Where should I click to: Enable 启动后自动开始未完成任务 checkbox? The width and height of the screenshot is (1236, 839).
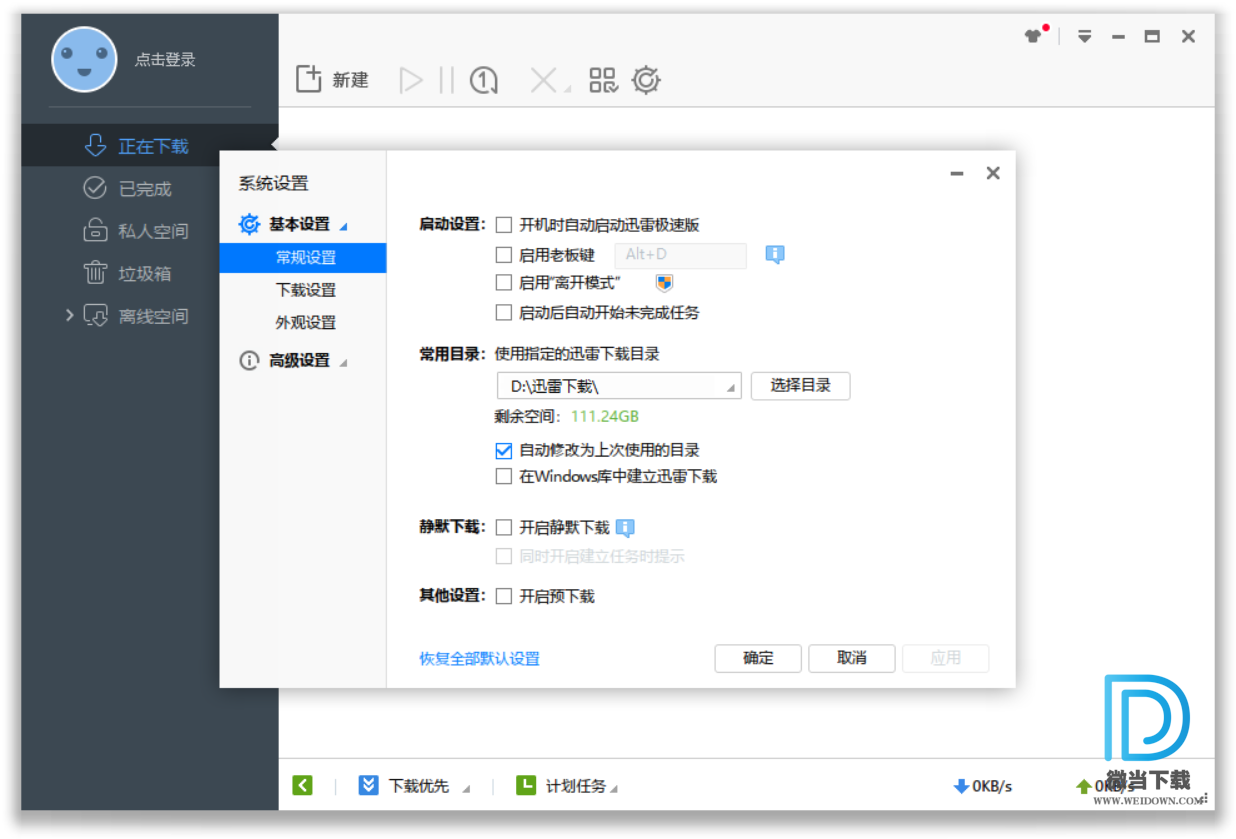[504, 312]
